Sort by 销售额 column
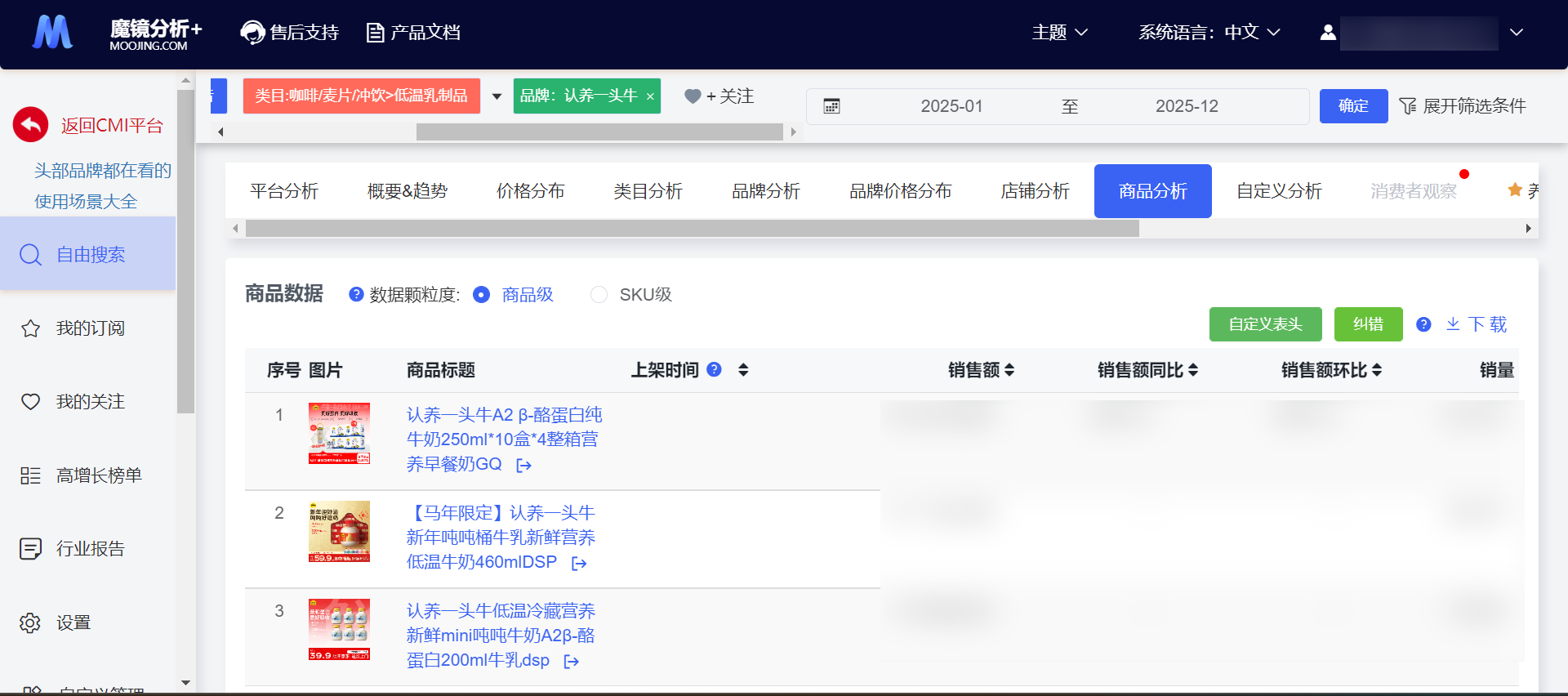This screenshot has height=696, width=1568. pos(1009,370)
